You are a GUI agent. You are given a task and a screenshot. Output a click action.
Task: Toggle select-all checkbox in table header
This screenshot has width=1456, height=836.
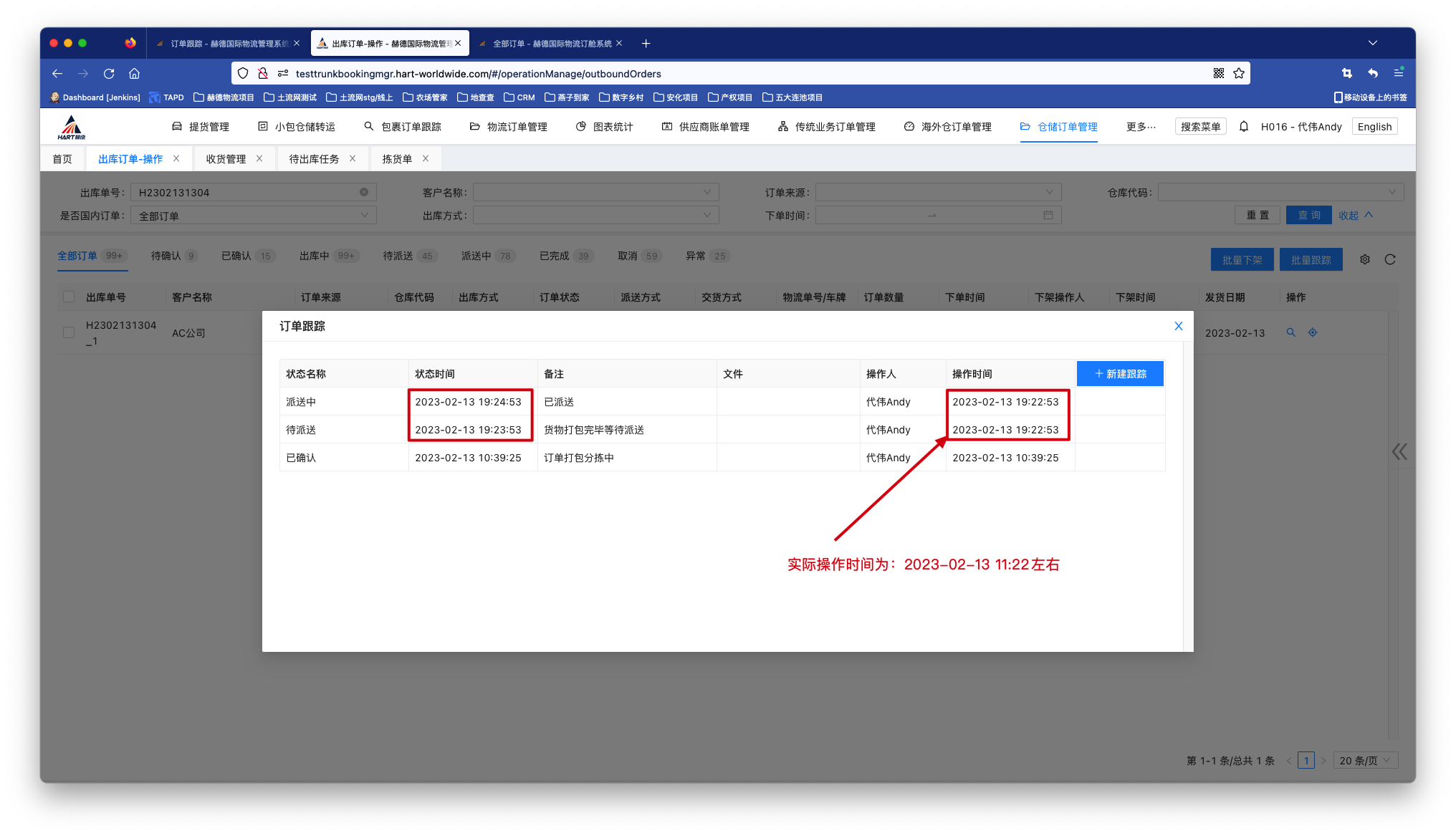69,297
